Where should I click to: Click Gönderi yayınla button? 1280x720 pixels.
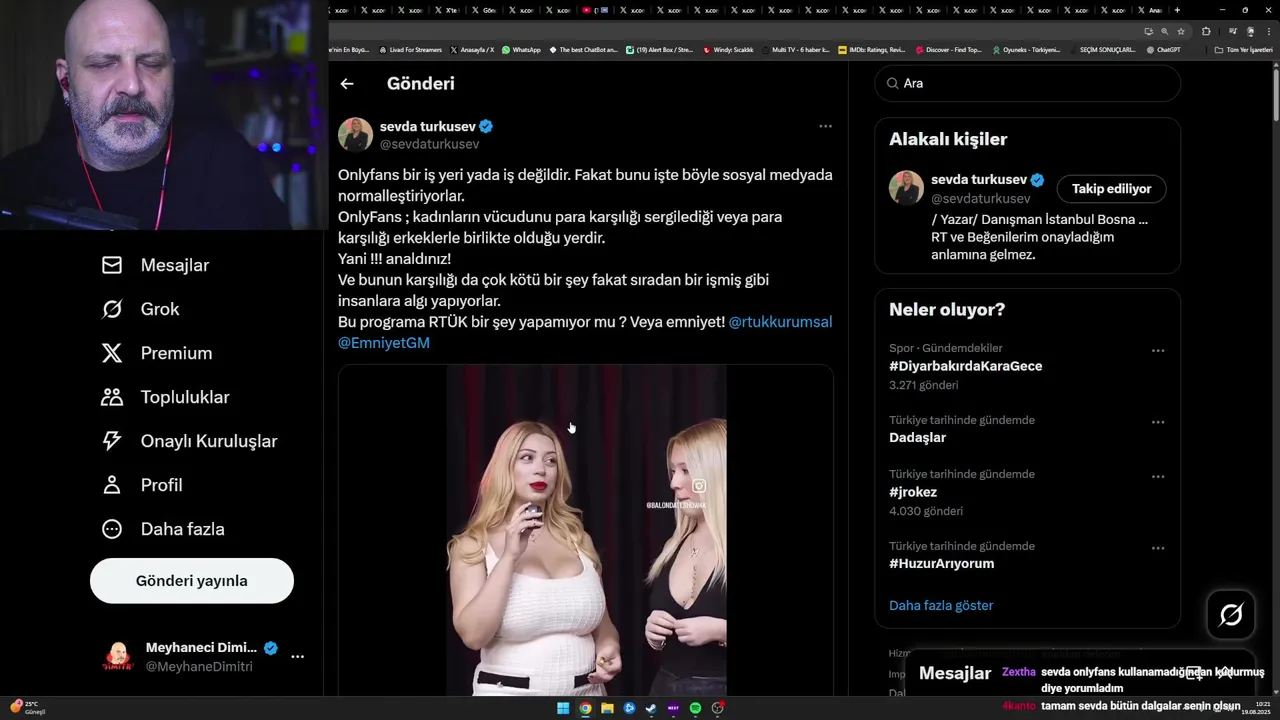point(192,581)
